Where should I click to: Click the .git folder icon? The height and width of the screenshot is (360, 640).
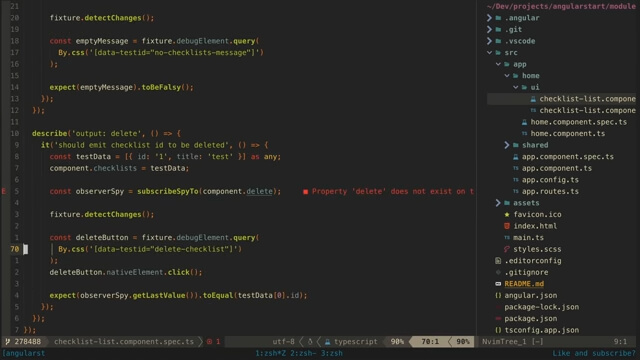pyautogui.click(x=498, y=29)
